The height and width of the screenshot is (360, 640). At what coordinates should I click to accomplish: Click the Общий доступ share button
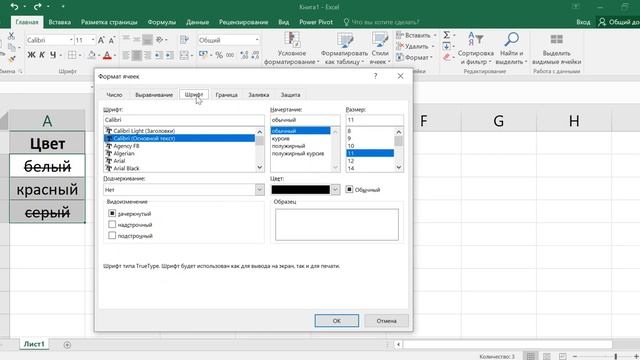618,22
